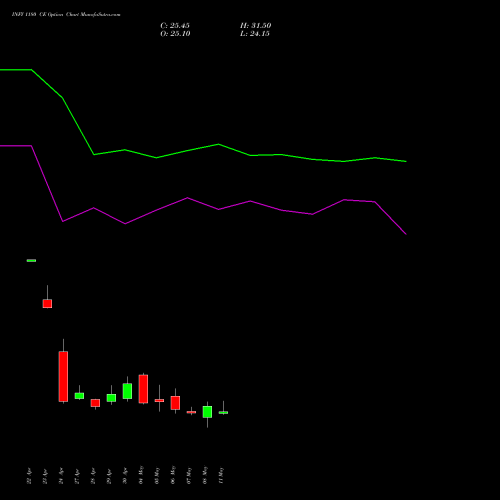Click the "11 May" date axis label
Viewport: 500px width, 500px height.
[x=221, y=475]
